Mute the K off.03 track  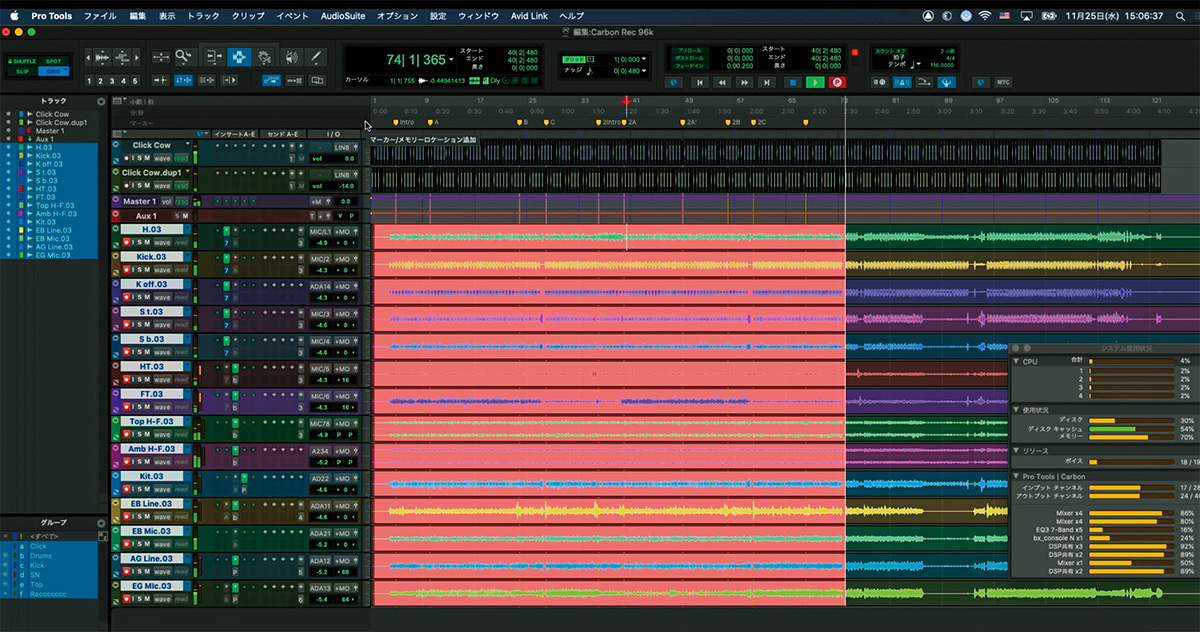point(147,297)
